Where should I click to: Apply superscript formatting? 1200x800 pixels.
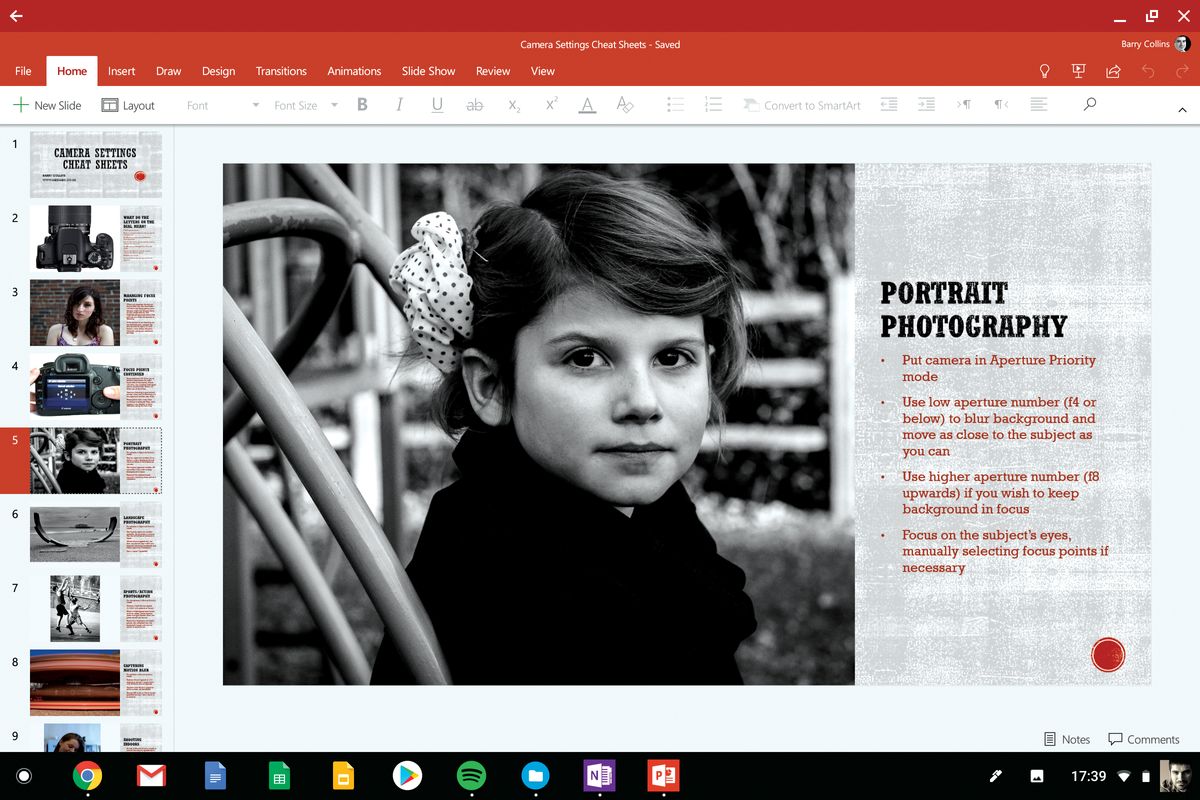point(549,104)
